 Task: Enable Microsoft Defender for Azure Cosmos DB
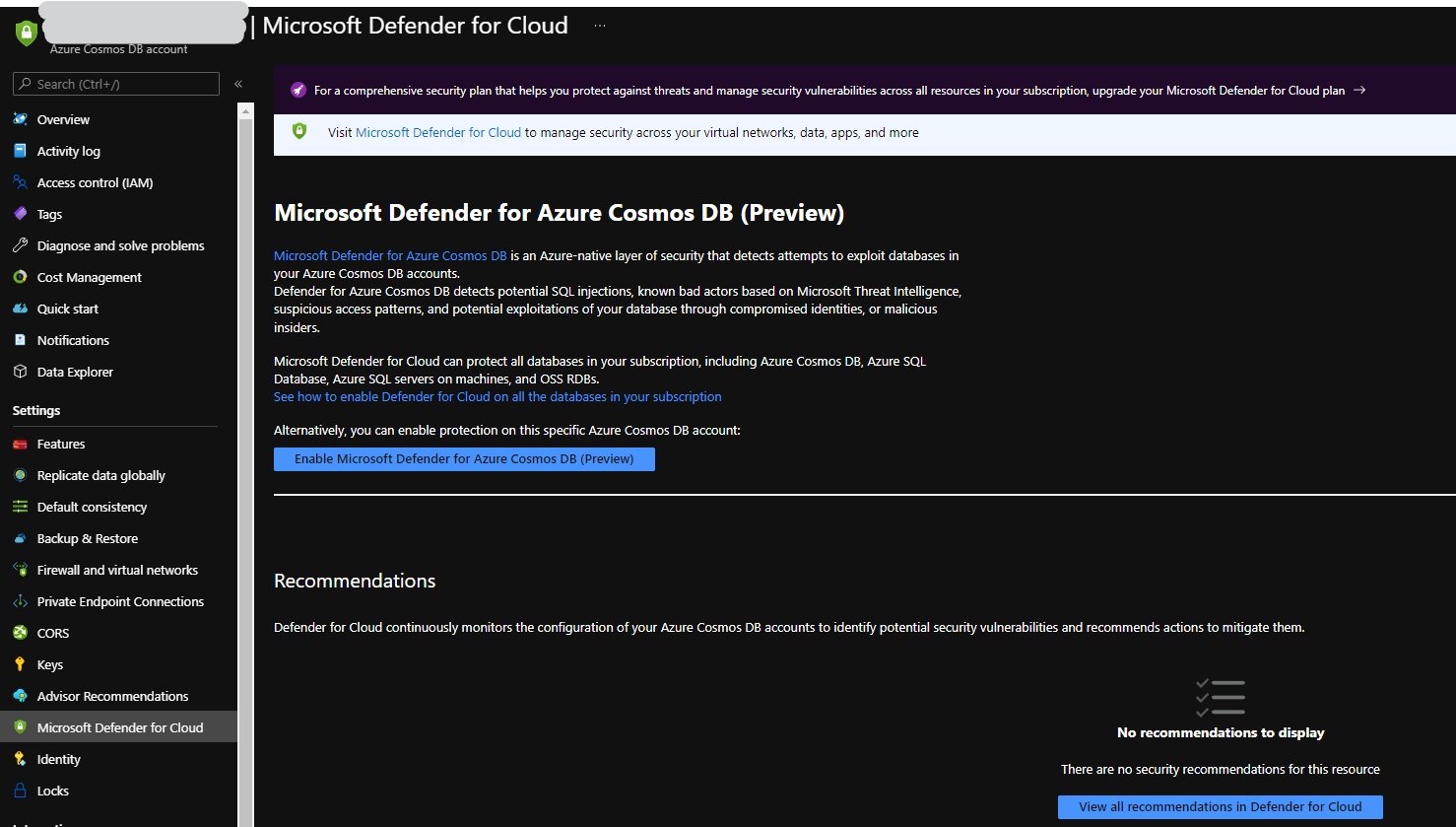pos(464,459)
